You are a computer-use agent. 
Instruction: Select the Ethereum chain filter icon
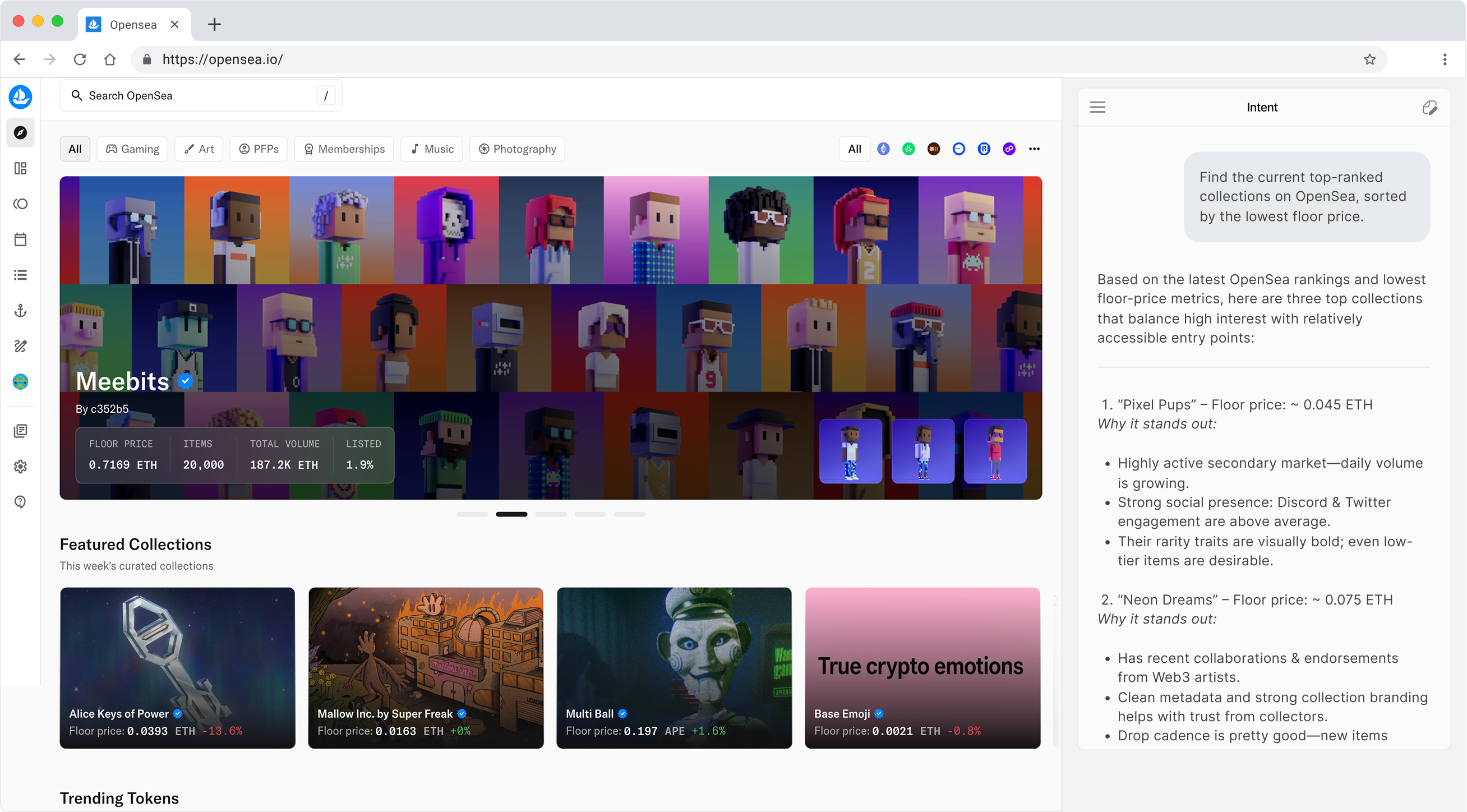point(883,149)
